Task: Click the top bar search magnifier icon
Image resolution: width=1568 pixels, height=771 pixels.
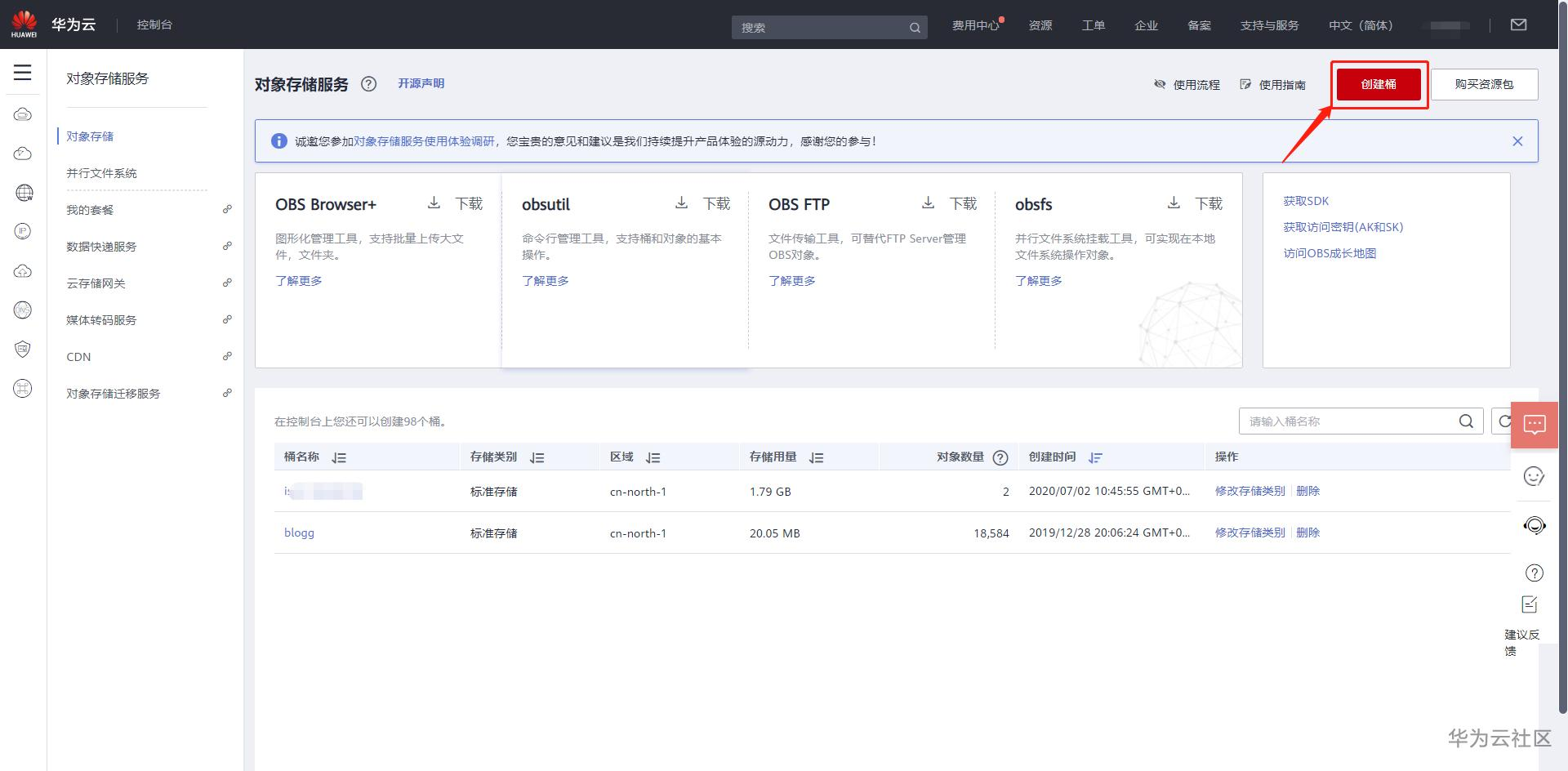Action: coord(915,28)
